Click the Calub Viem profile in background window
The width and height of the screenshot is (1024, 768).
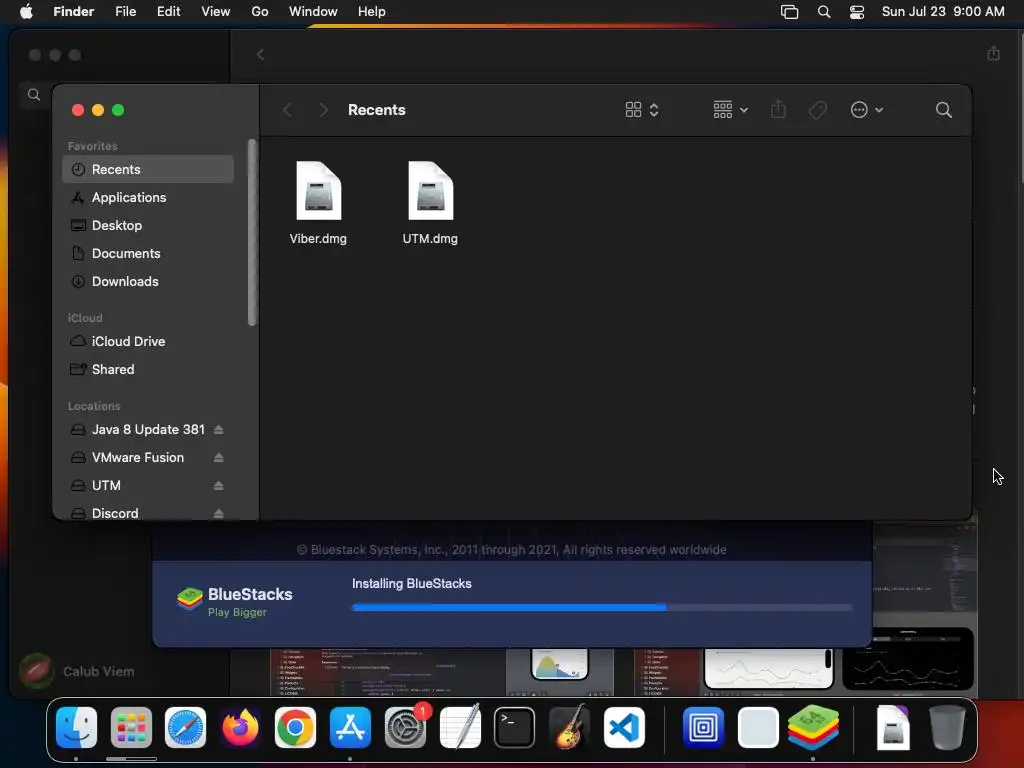(77, 671)
